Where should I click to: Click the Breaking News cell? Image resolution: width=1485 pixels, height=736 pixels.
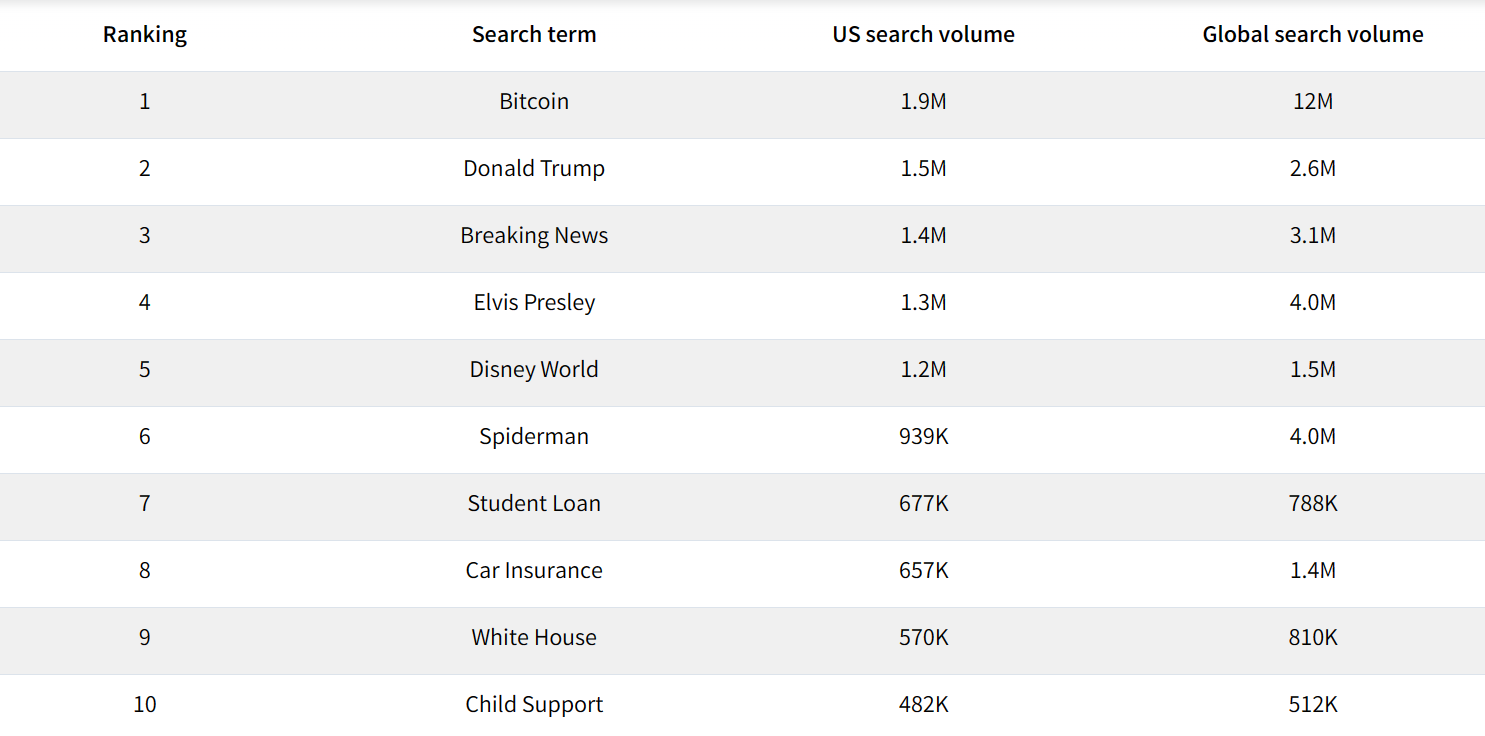click(x=534, y=235)
